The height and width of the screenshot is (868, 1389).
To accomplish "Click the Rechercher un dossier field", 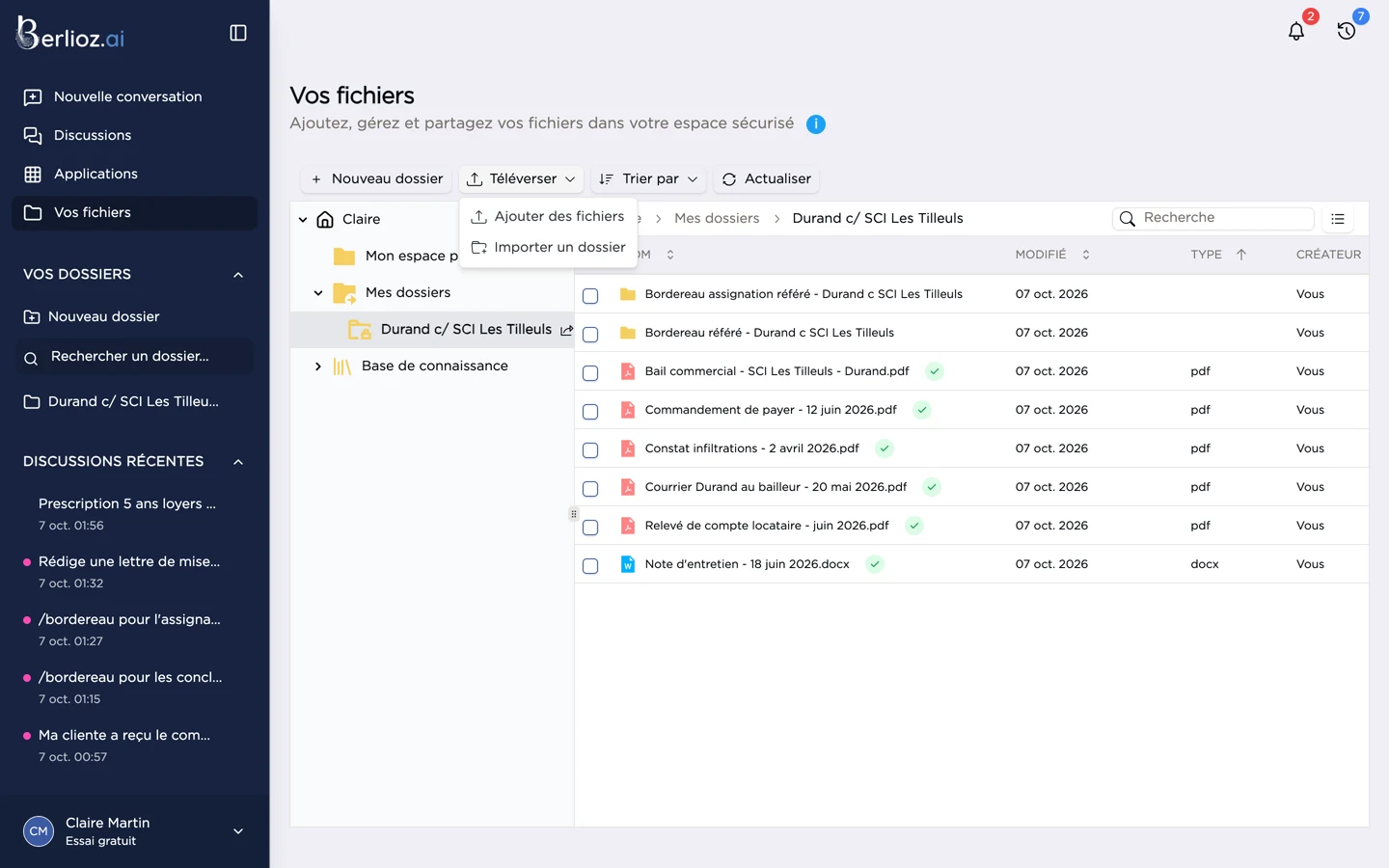I will (x=134, y=357).
